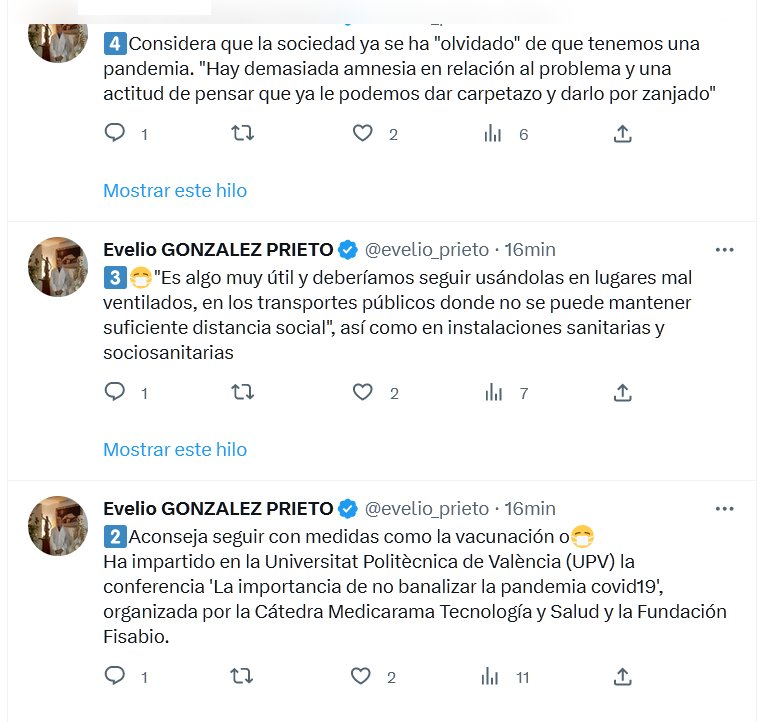Open the second "Mostrar este hilo" link
Screen dimensions: 768x722
pyautogui.click(x=175, y=450)
